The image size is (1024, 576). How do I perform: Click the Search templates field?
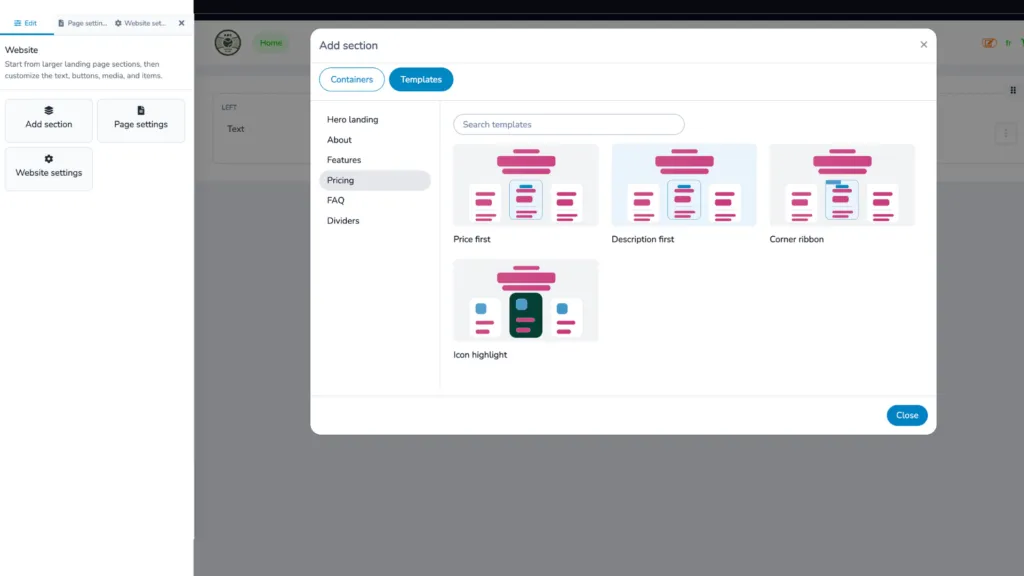coord(569,124)
